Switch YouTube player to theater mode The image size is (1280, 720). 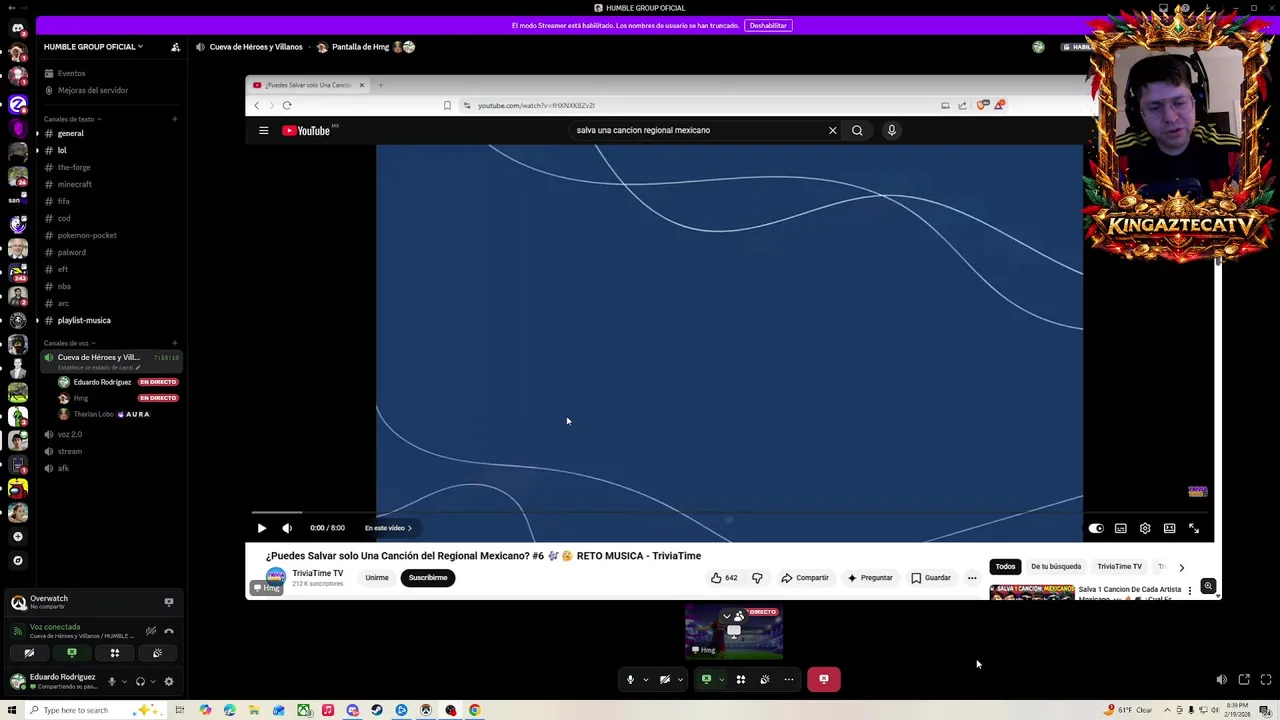[x=1169, y=528]
